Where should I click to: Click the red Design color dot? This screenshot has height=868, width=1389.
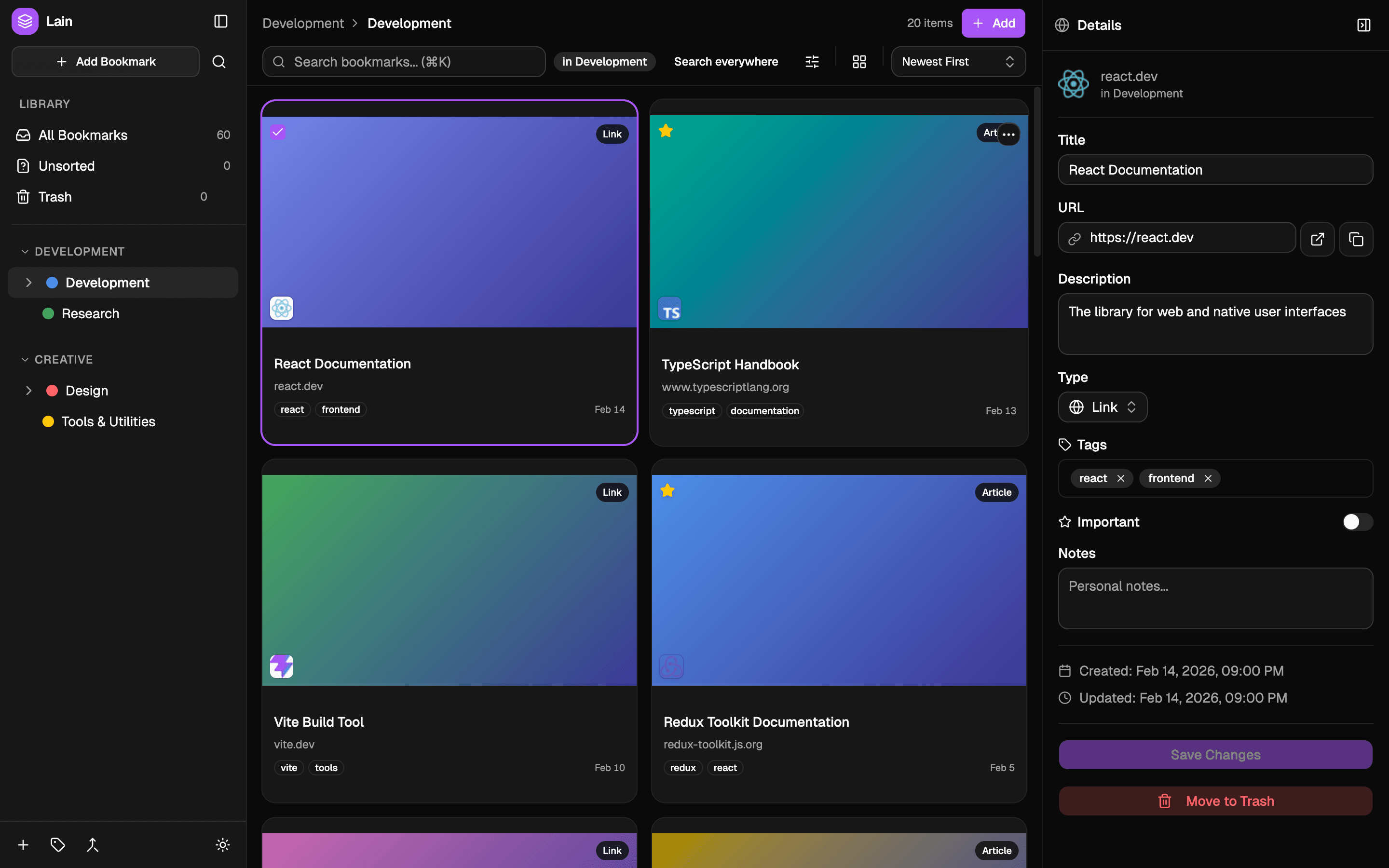(x=52, y=391)
